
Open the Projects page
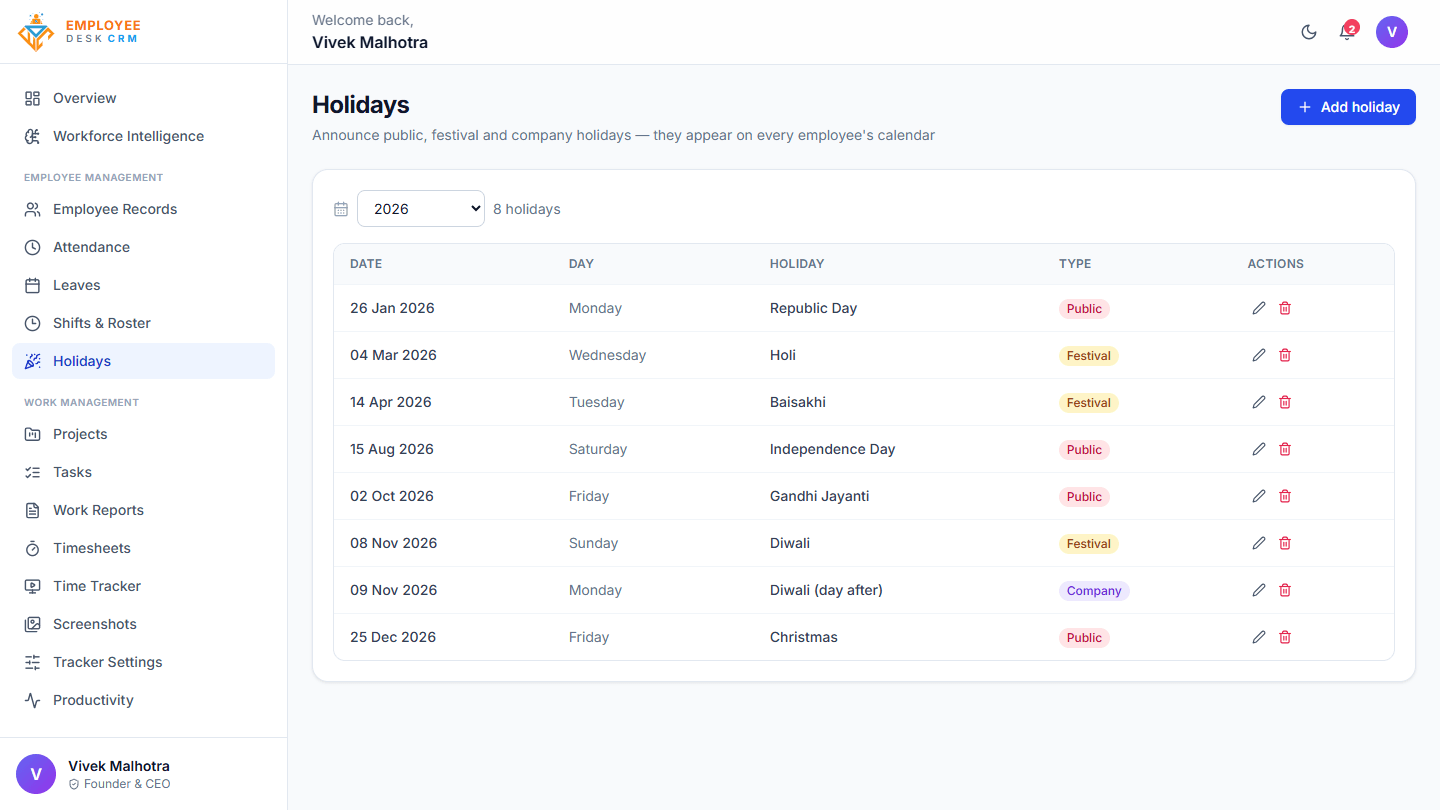coord(143,434)
